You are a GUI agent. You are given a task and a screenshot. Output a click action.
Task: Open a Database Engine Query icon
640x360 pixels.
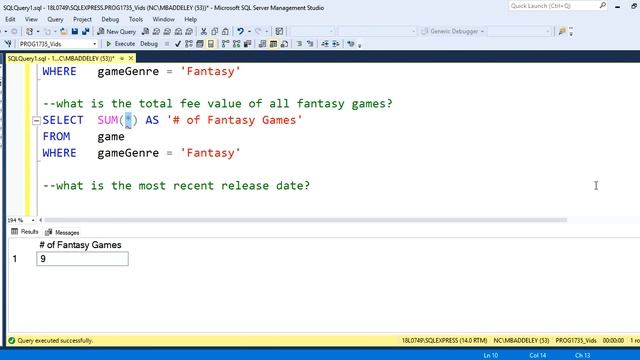tap(145, 31)
